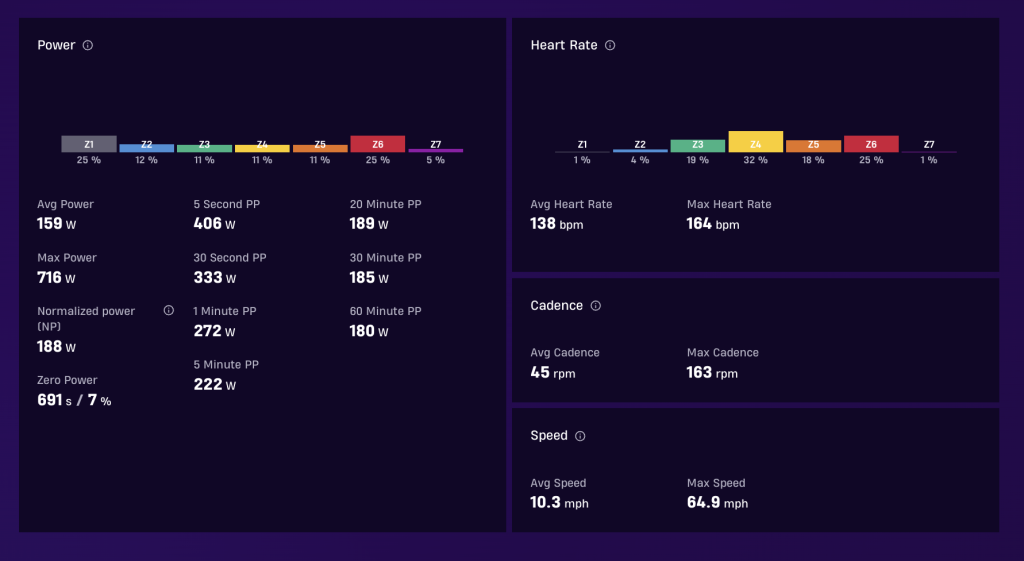1024x561 pixels.
Task: Click the Max Heart Rate 164 bpm value
Action: [x=713, y=224]
